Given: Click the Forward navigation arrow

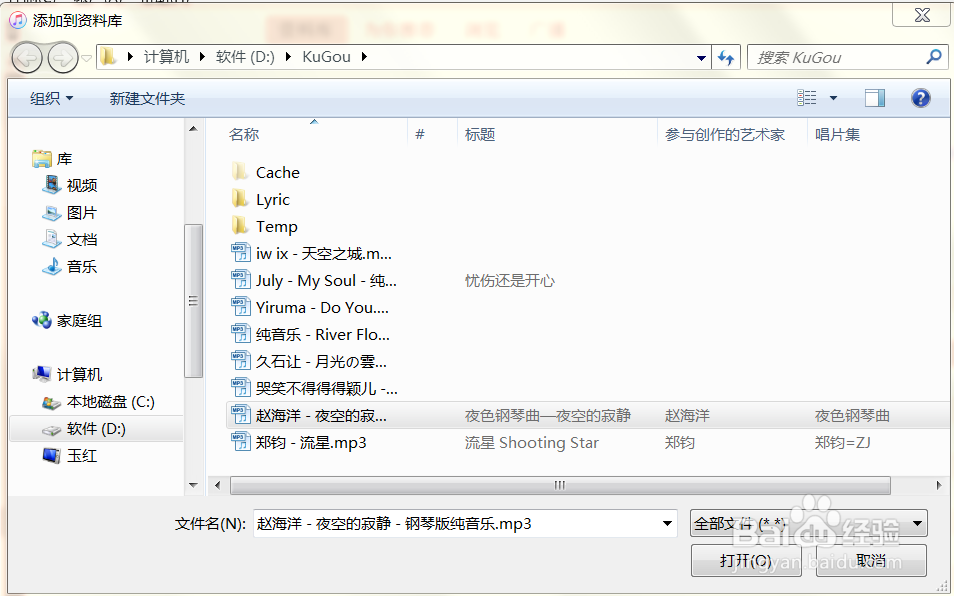Looking at the screenshot, I should [x=63, y=58].
